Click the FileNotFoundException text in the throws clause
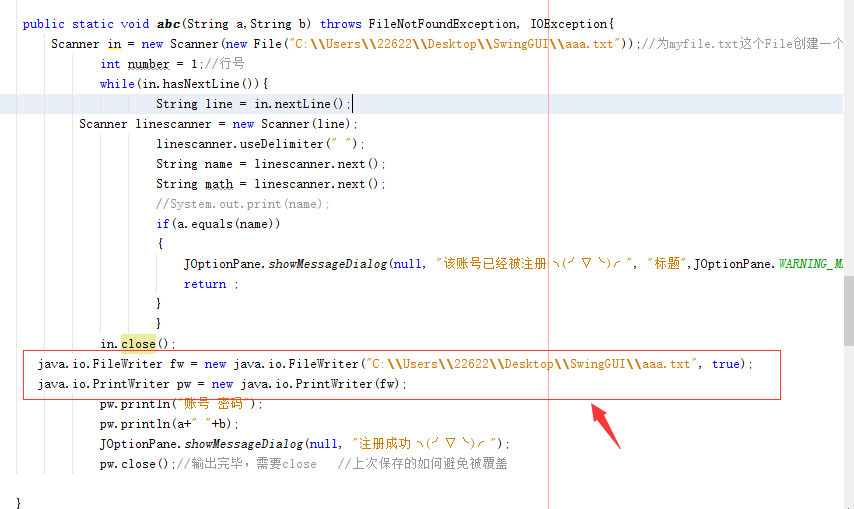Screen dimensions: 854x509 pyautogui.click(x=442, y=24)
